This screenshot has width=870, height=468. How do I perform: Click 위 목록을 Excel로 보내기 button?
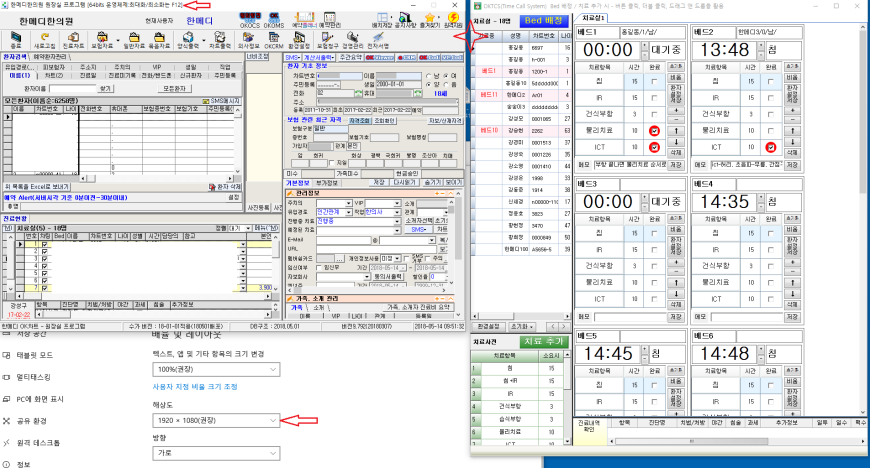tap(37, 187)
